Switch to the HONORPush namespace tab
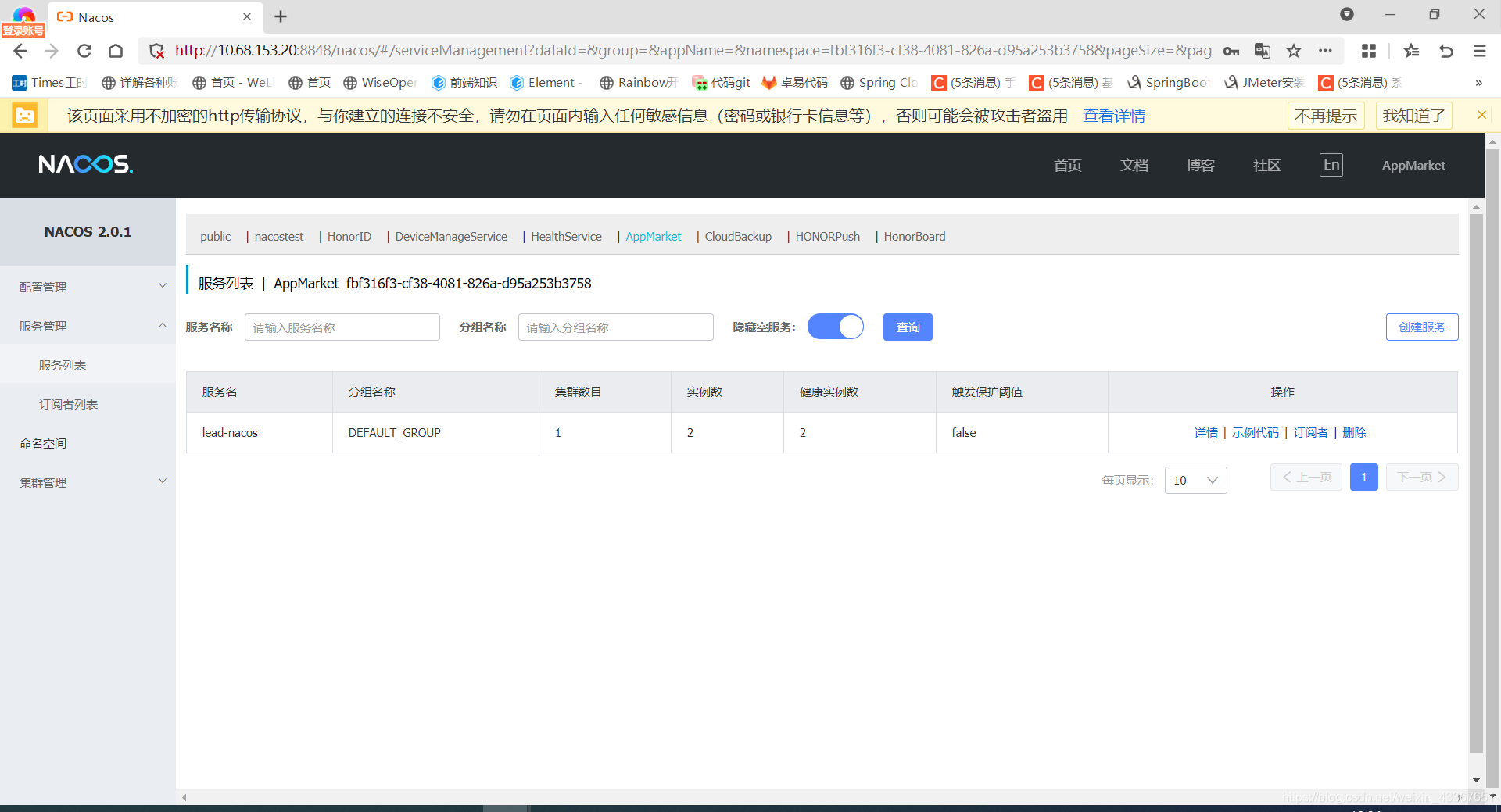 [827, 237]
